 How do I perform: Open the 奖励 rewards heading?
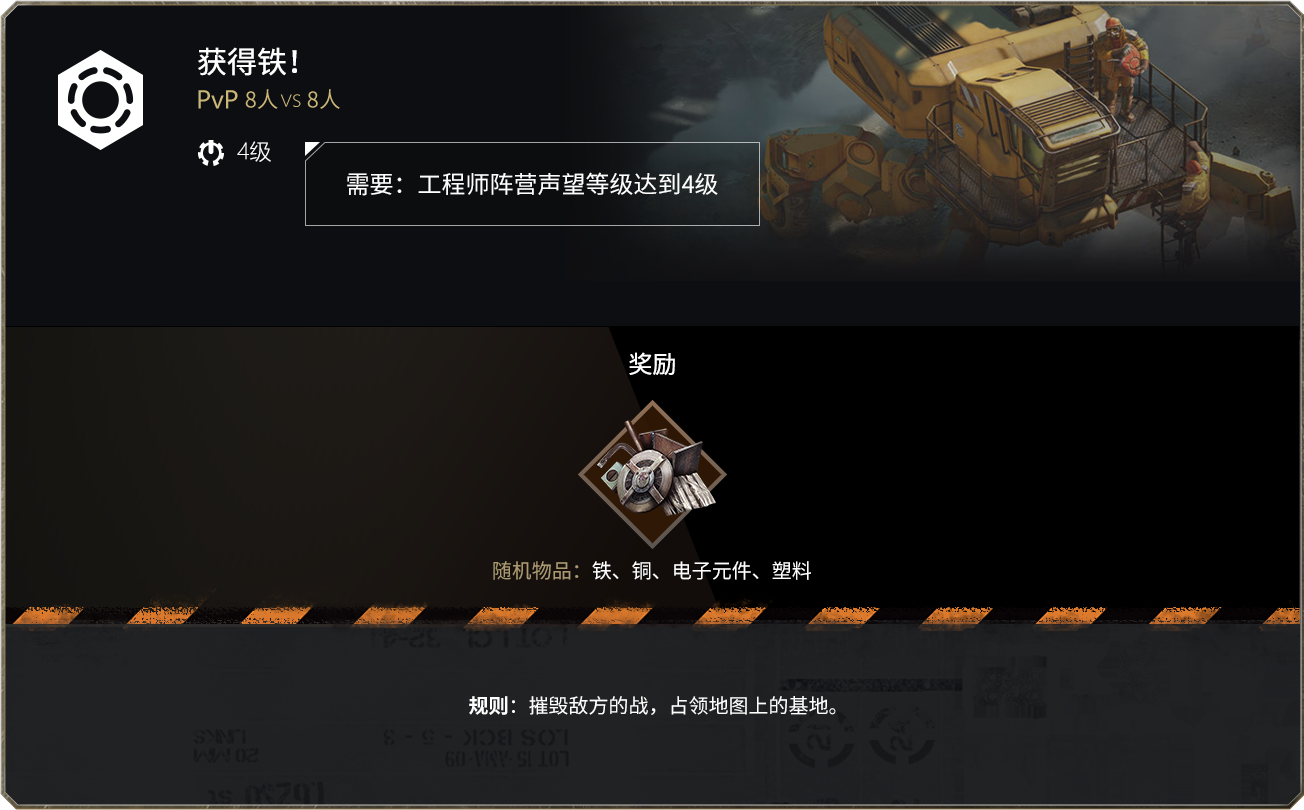(x=652, y=364)
